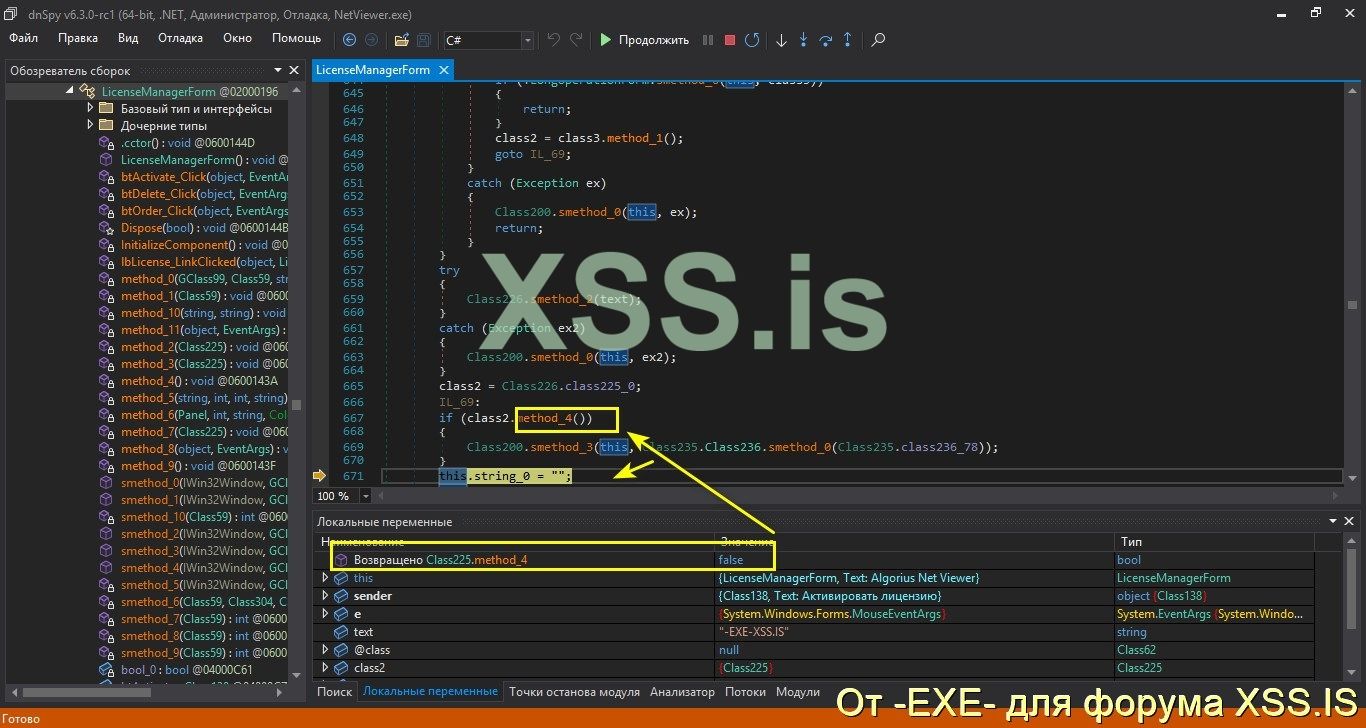Select lbLicense_LinkClicked in the tree
Viewport: 1366px width, 728px height.
coord(204,261)
